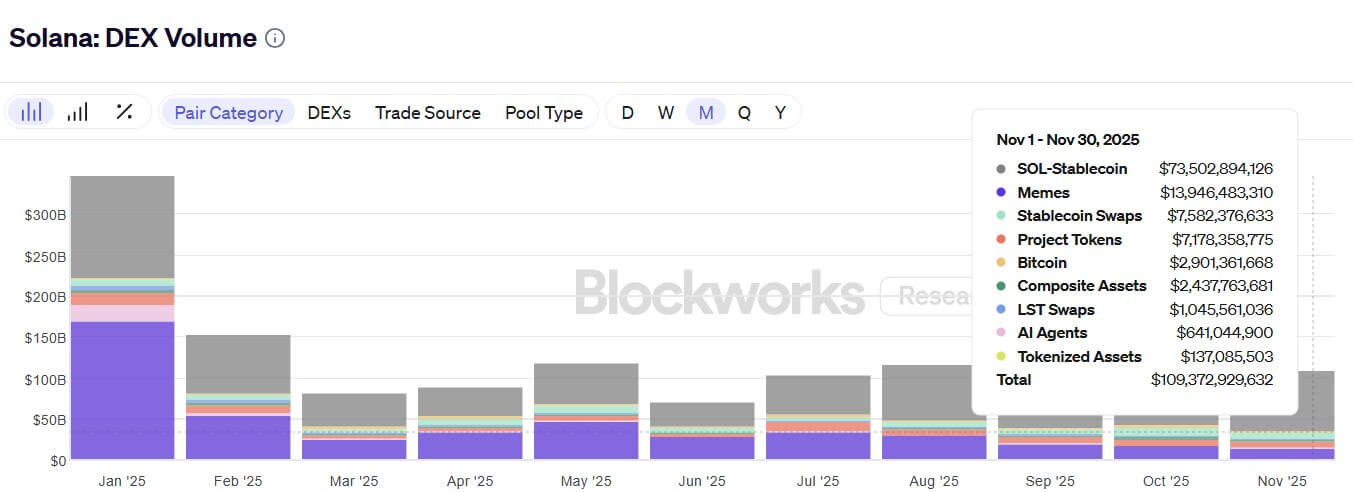Click the info icon next to DEX Volume

(275, 39)
